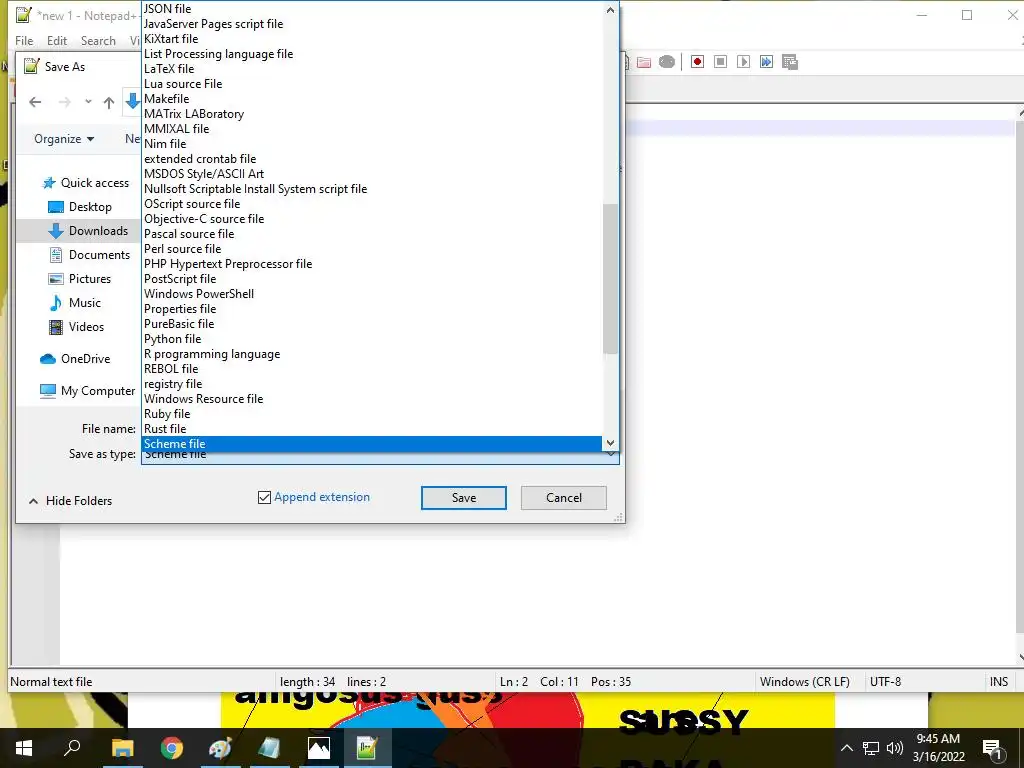Choose Objective-C source file type
The image size is (1024, 768).
click(x=372, y=219)
